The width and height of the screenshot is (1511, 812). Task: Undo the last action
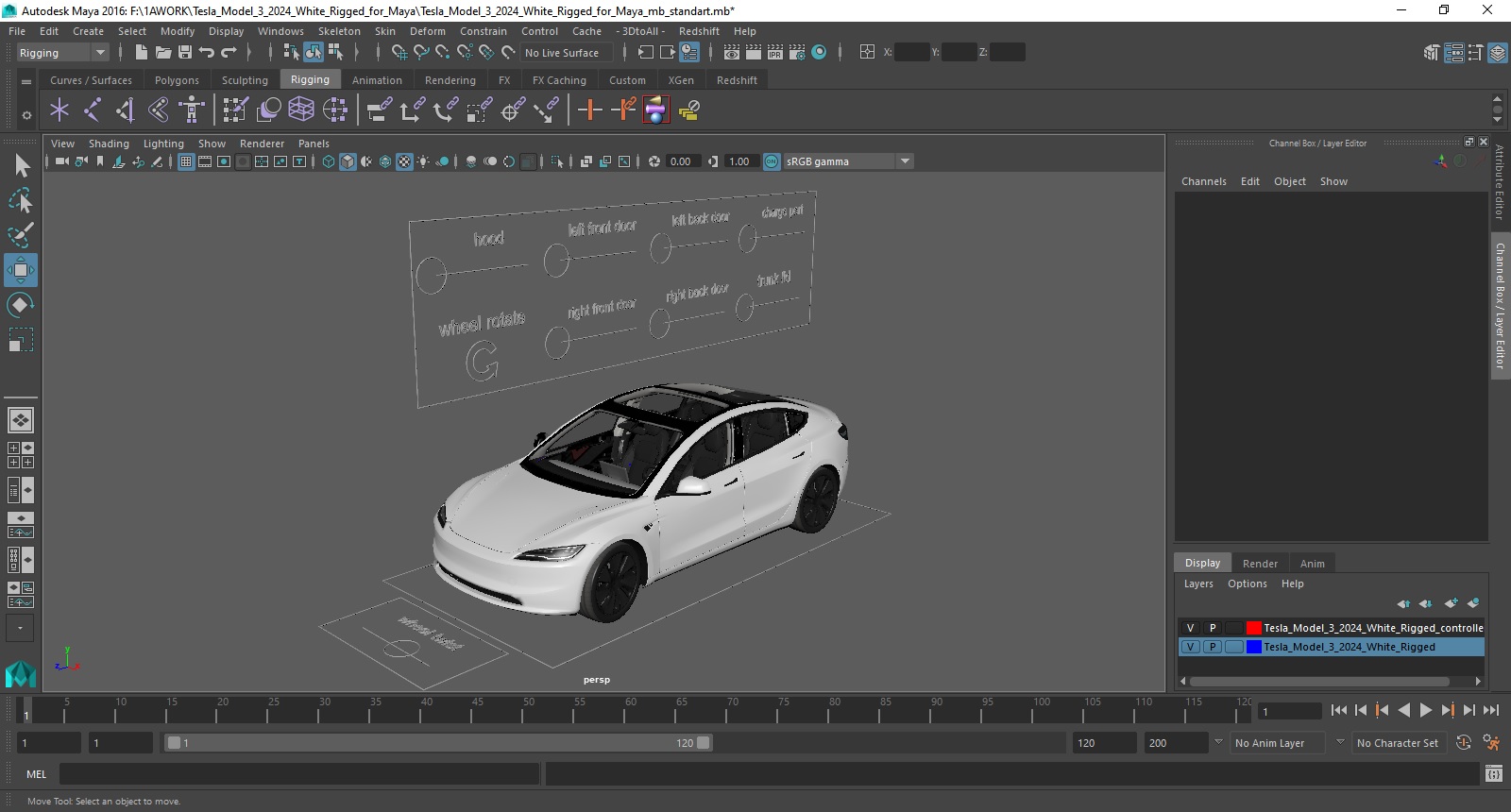(x=207, y=53)
